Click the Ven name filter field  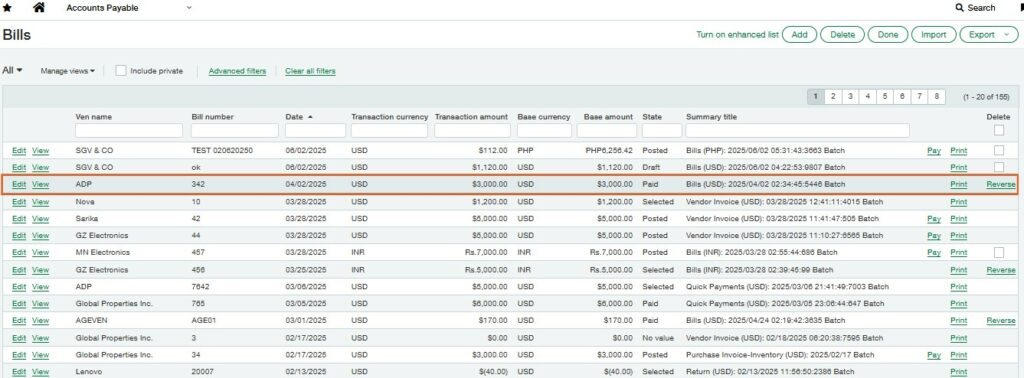129,131
